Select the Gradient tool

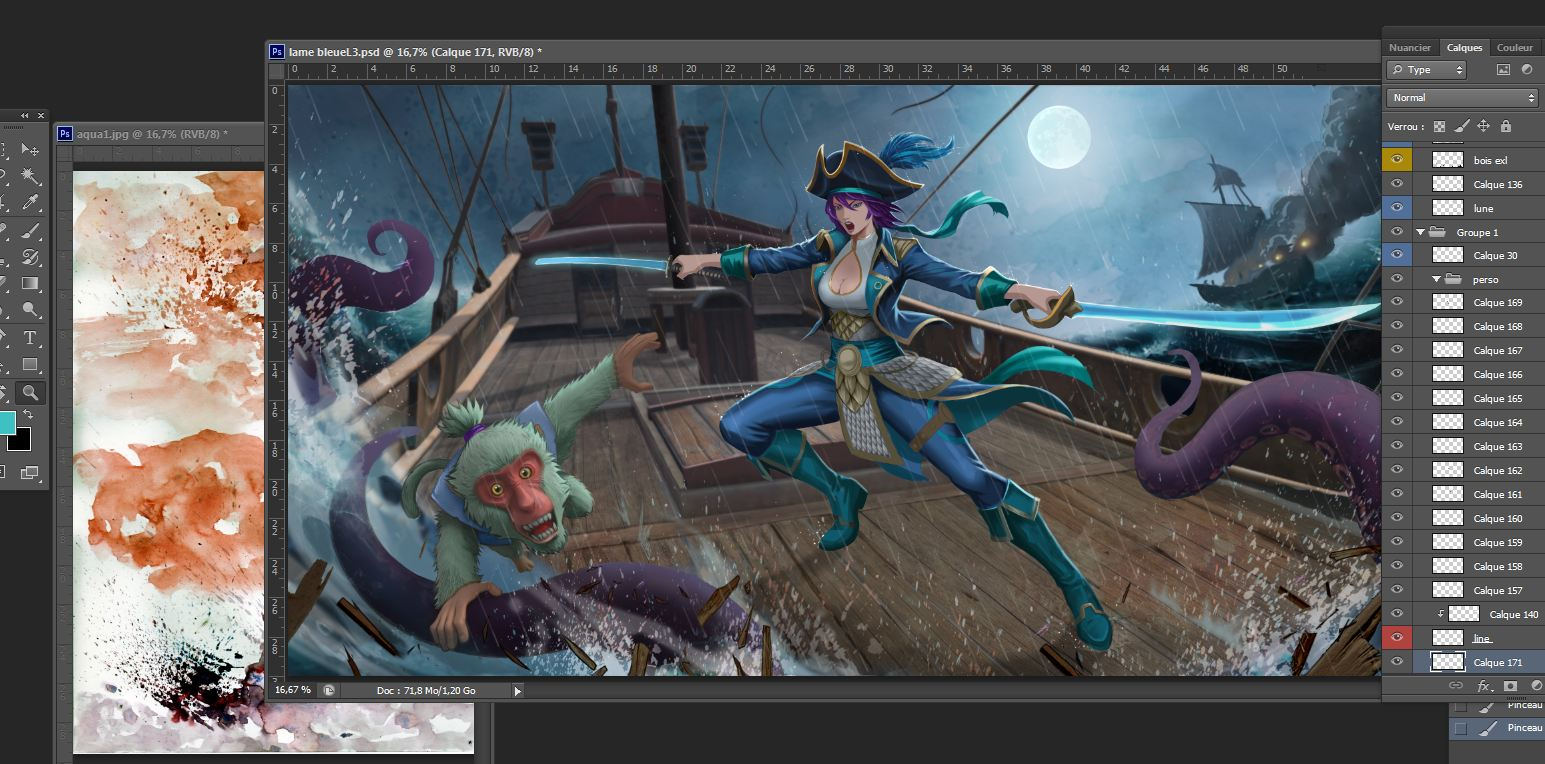[x=30, y=284]
